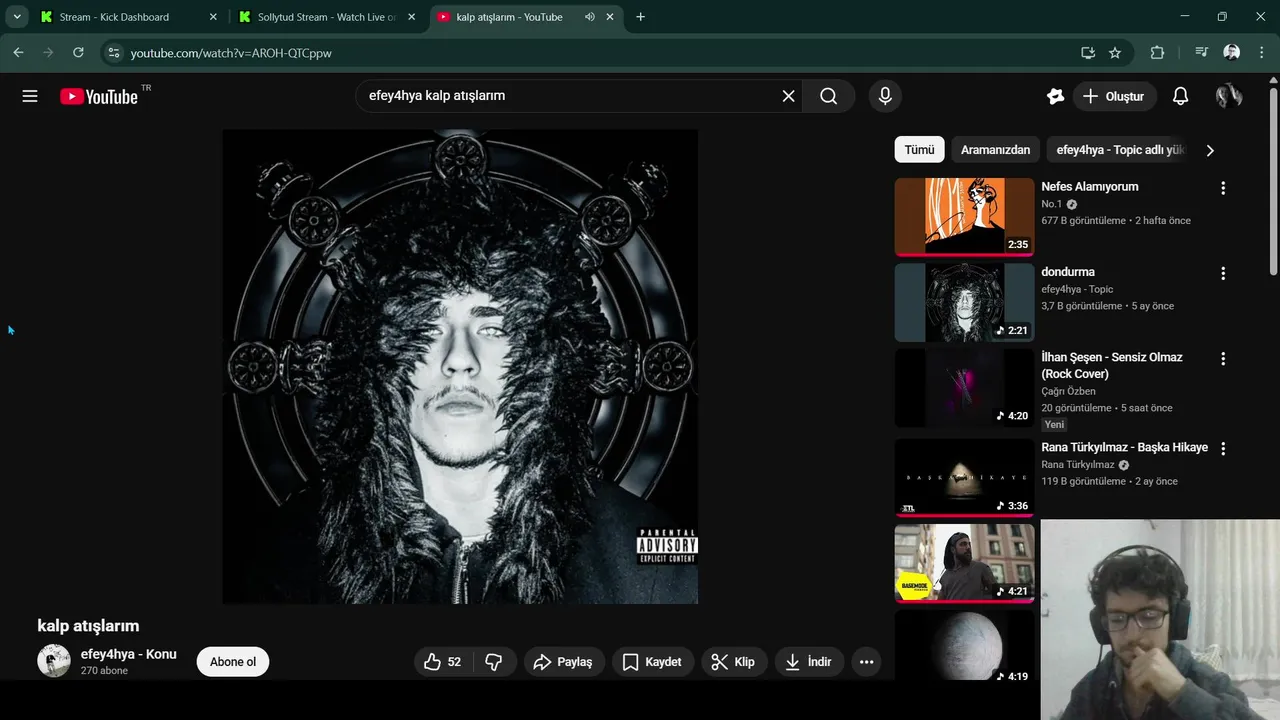1280x720 pixels.
Task: Open efey4hya channel avatar
Action: pyautogui.click(x=54, y=661)
